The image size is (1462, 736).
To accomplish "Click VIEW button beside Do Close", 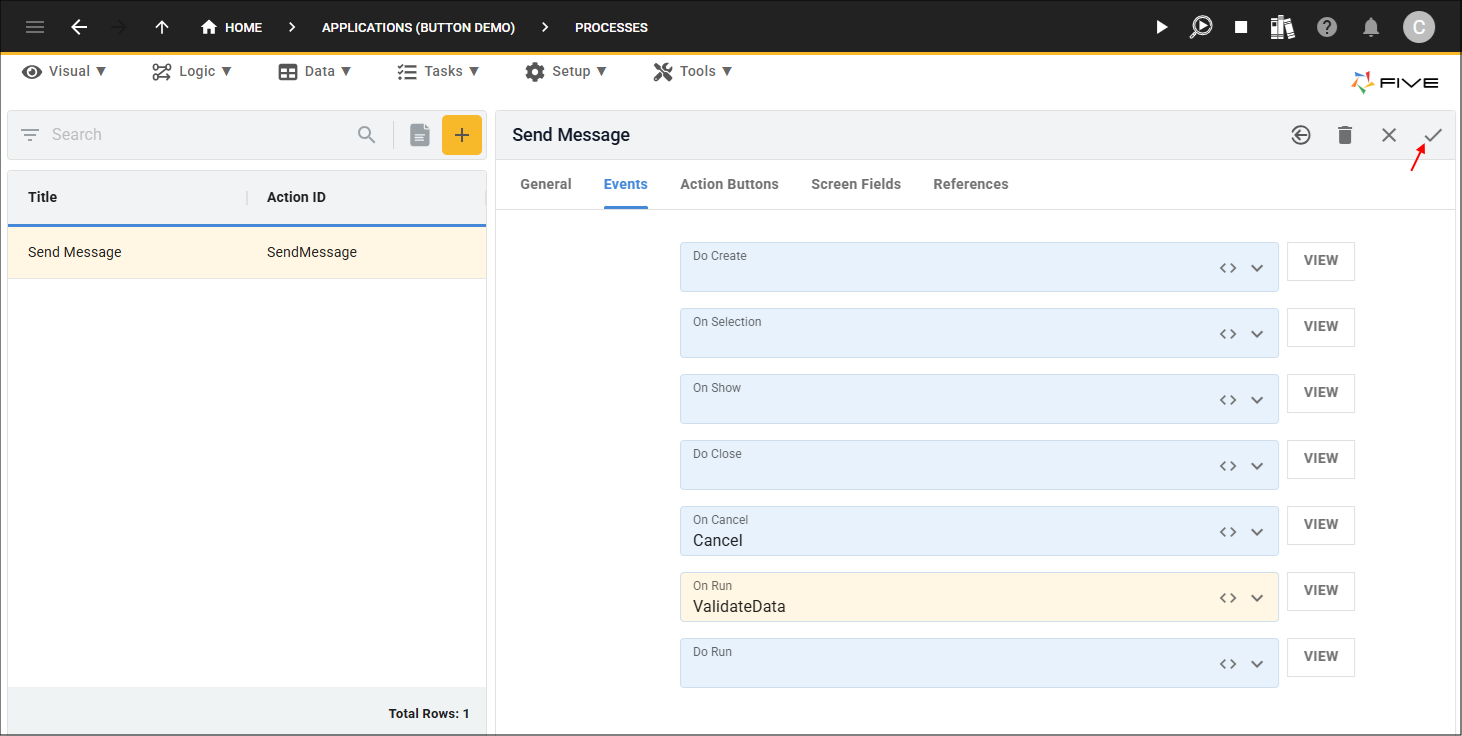I will pos(1321,459).
